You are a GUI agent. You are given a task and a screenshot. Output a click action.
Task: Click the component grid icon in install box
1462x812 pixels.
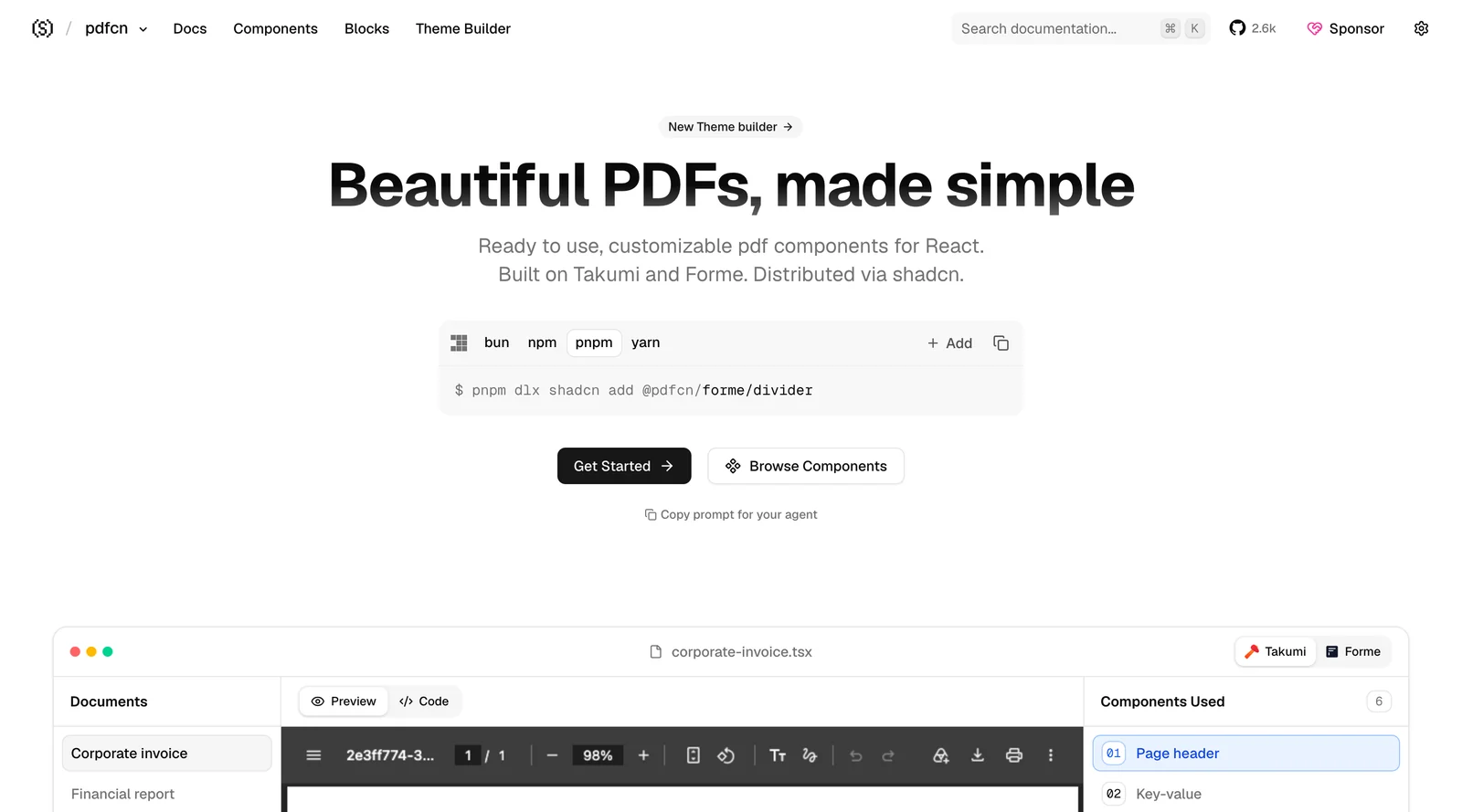(x=459, y=343)
